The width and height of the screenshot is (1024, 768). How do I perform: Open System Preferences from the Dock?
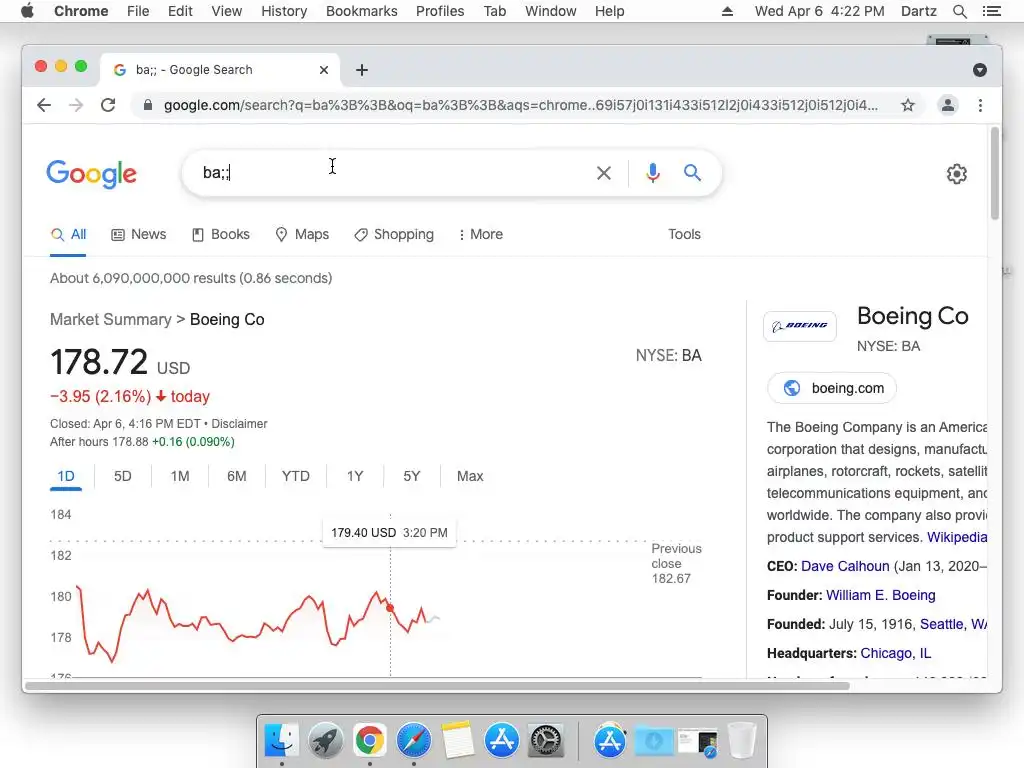click(x=545, y=741)
